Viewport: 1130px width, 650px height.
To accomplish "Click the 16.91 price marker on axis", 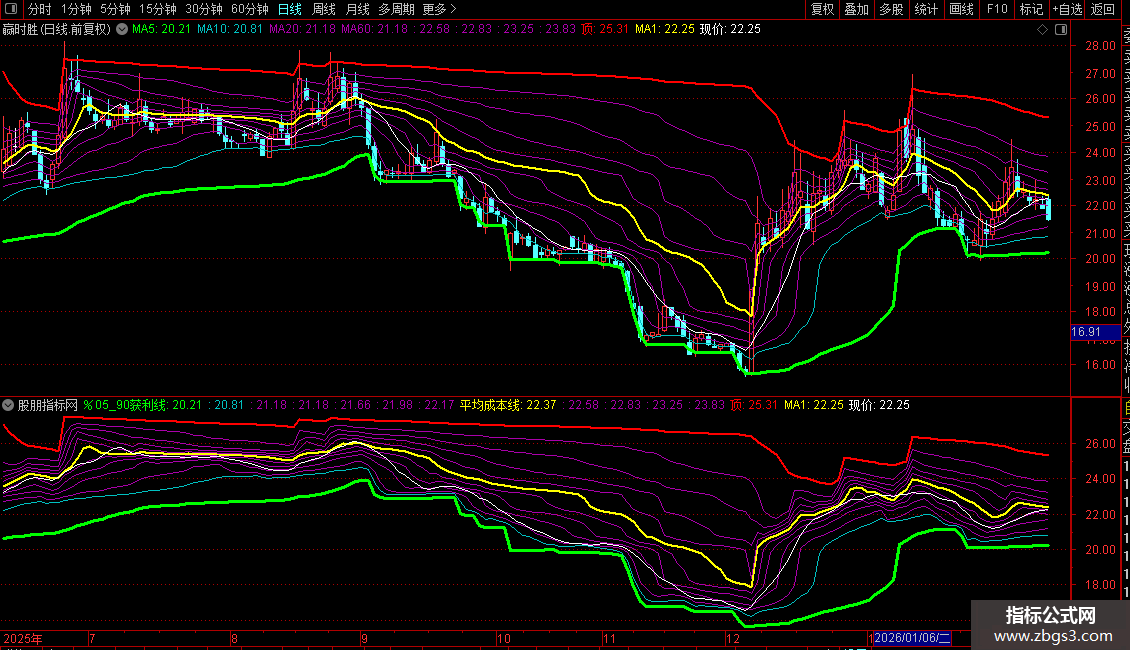I will [1095, 332].
